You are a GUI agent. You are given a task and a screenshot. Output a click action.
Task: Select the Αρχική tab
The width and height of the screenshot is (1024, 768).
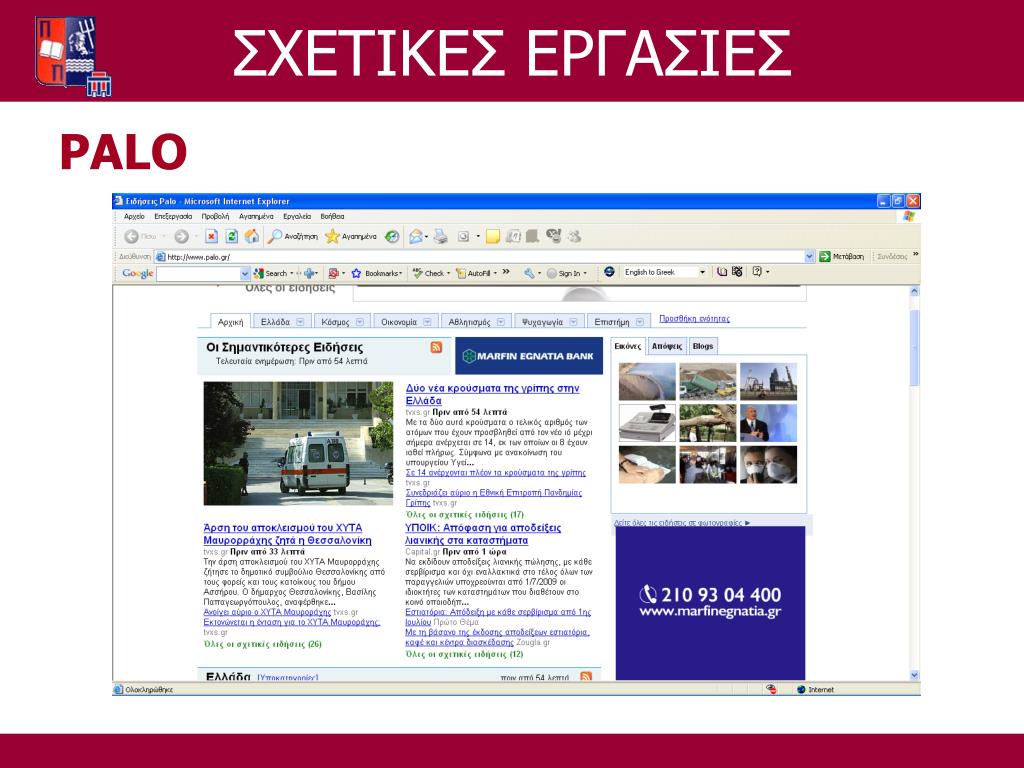[x=230, y=322]
